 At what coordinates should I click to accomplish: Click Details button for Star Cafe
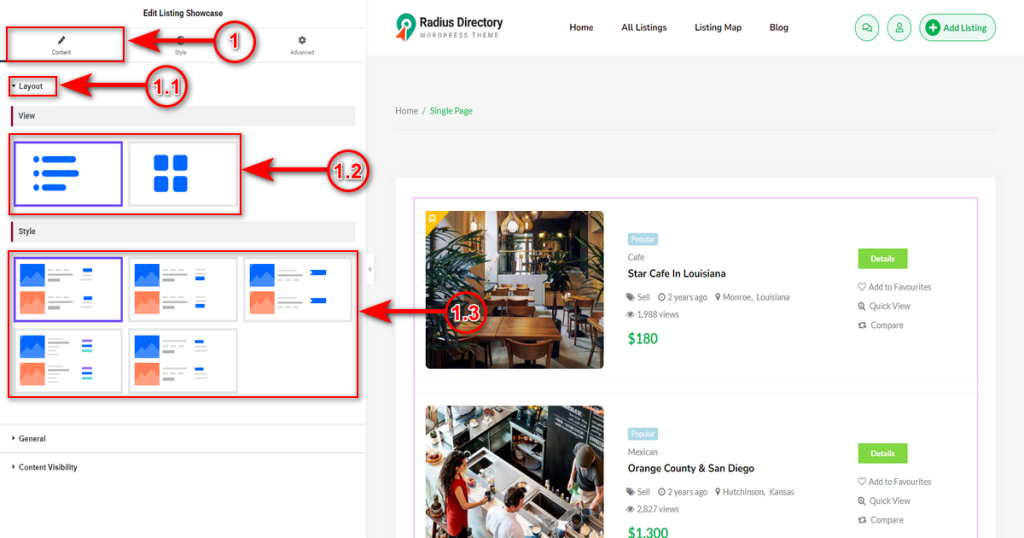882,259
